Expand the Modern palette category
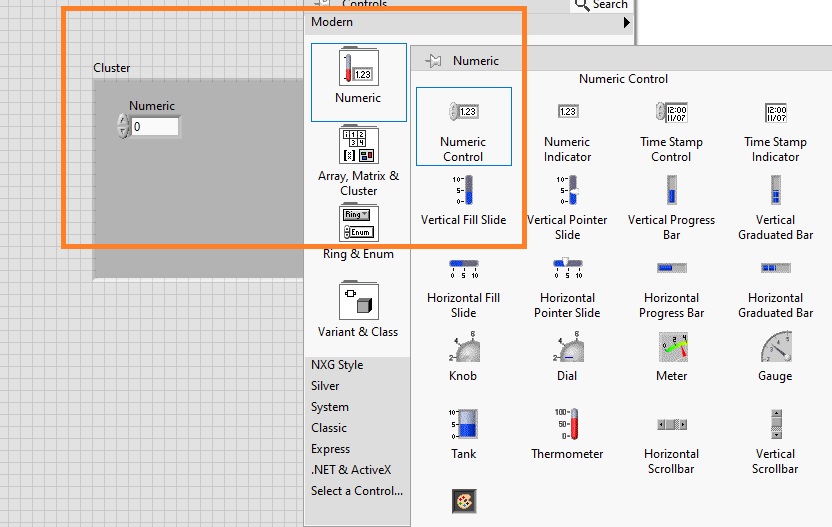Screen dimensions: 832x527 pos(470,22)
